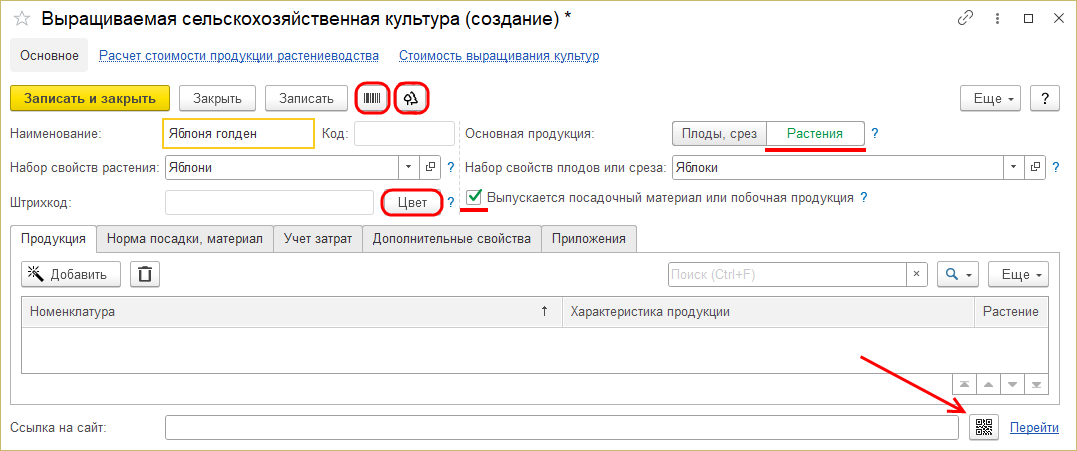The image size is (1077, 451).
Task: Click the barcode icon in the toolbar
Action: 372,98
